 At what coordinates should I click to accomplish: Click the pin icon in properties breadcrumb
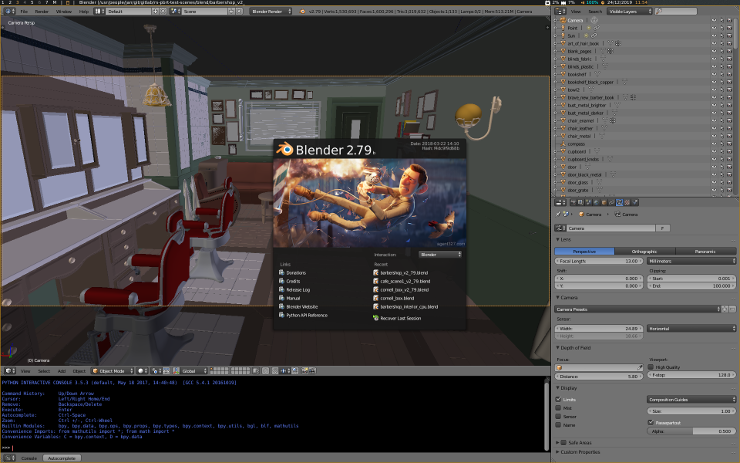click(558, 214)
